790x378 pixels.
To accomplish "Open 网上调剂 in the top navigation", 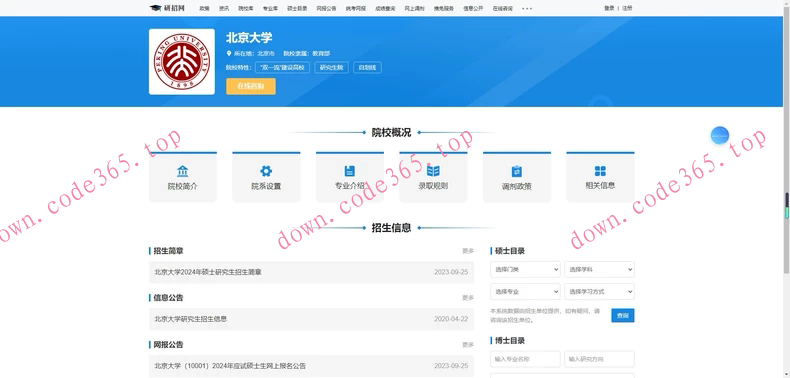I will pos(414,9).
